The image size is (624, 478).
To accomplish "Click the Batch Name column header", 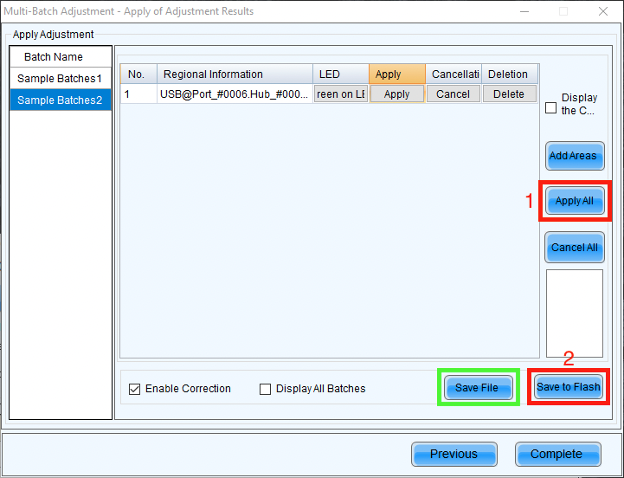I will click(x=60, y=57).
